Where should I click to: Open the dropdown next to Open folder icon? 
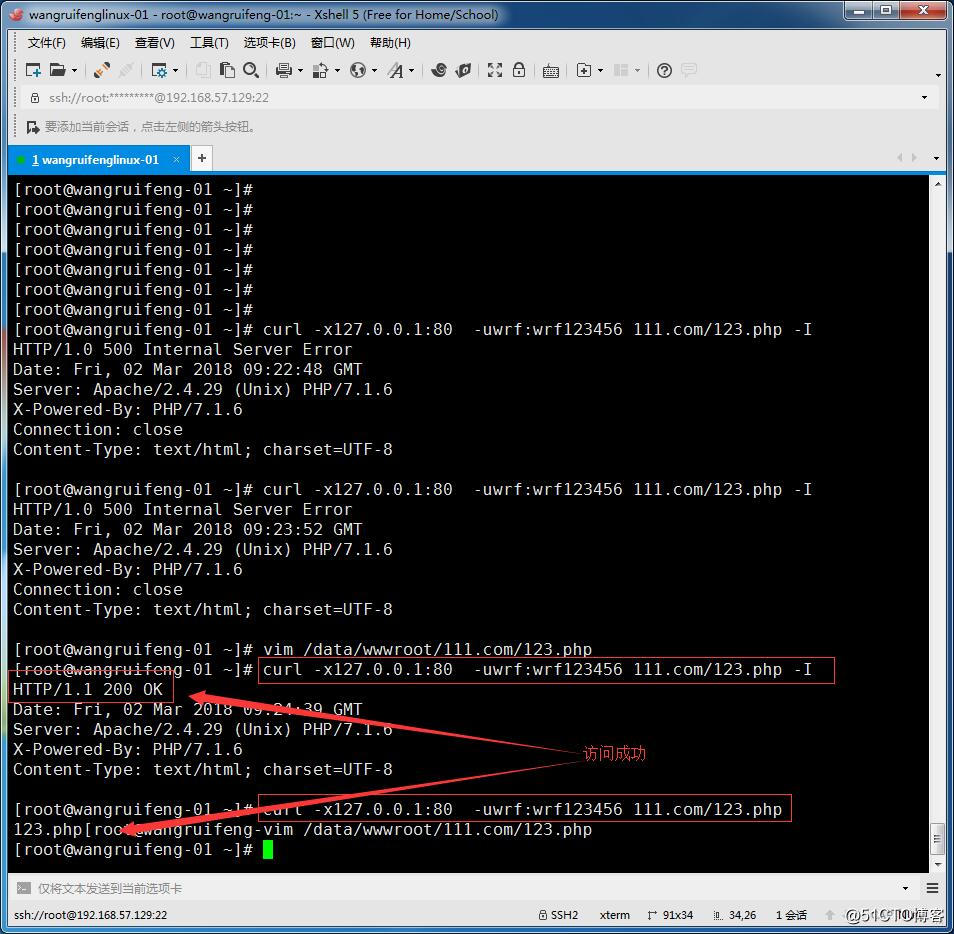74,71
